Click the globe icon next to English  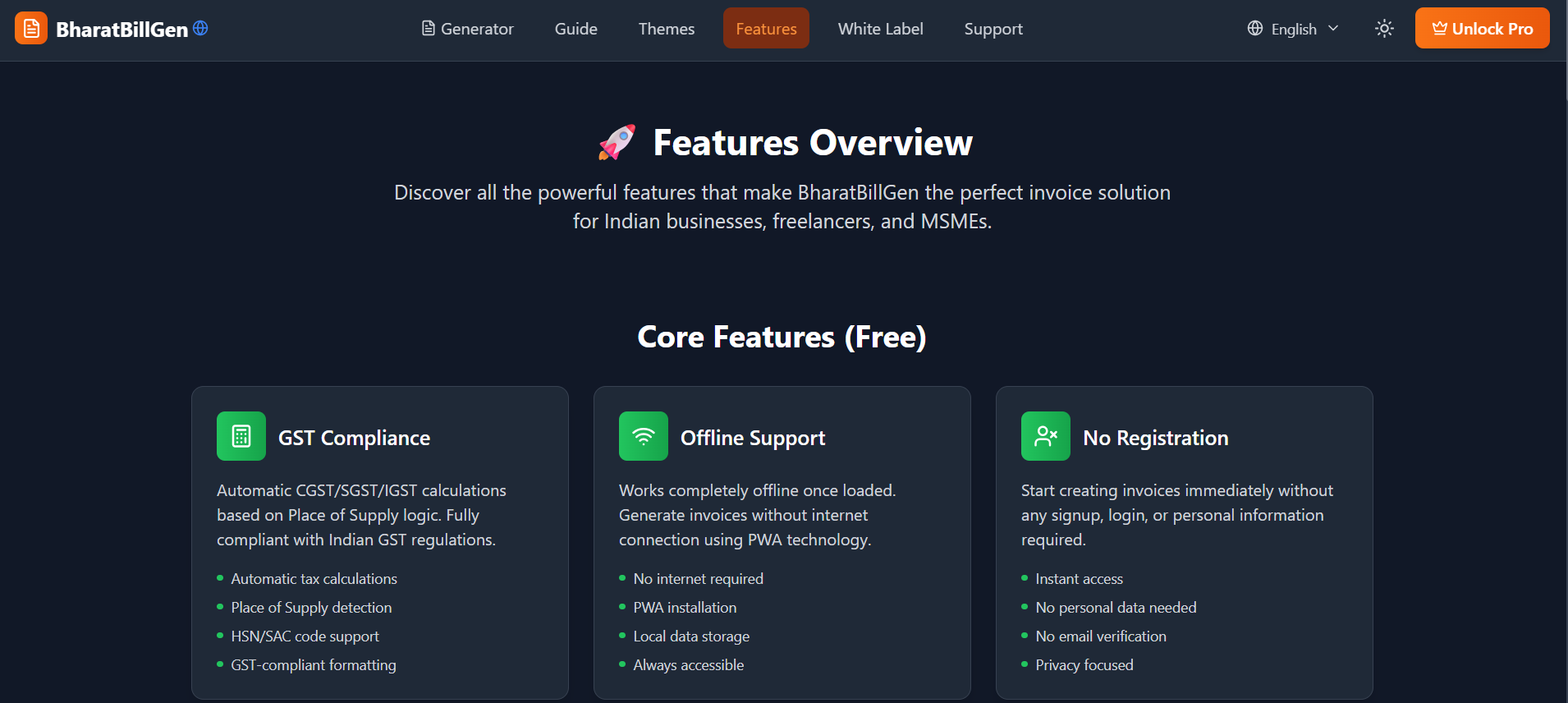[1255, 29]
